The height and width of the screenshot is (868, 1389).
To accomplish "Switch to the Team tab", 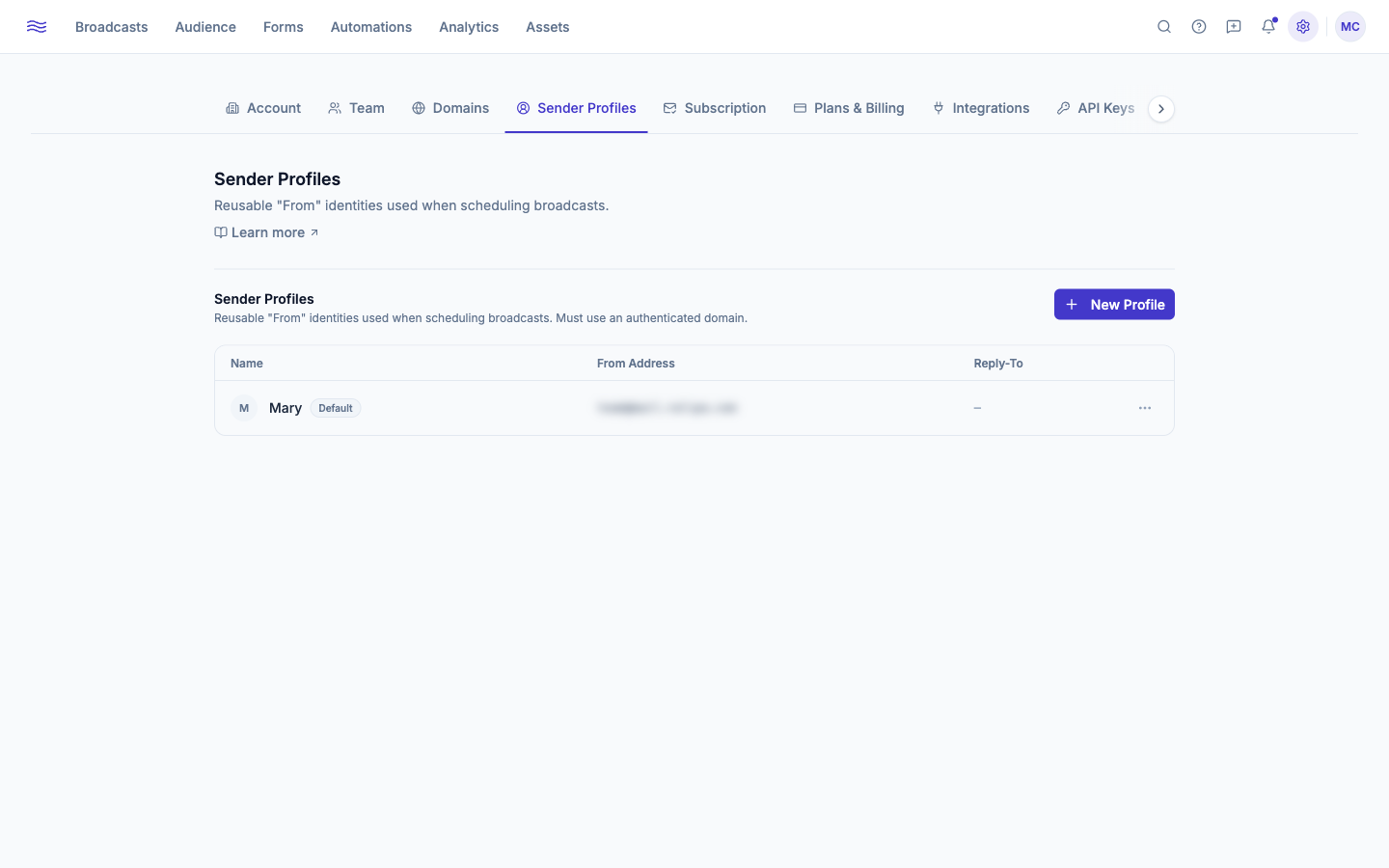I will tap(357, 108).
